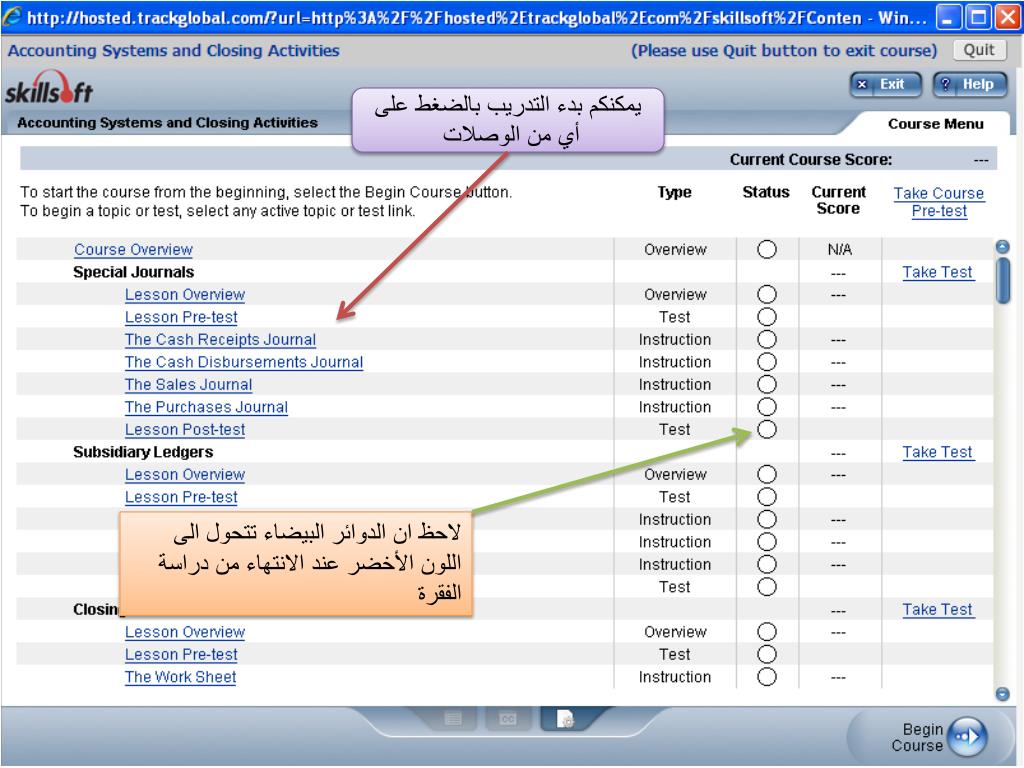Open The Cash Disbursements Journal topic
1024x768 pixels.
pos(244,362)
